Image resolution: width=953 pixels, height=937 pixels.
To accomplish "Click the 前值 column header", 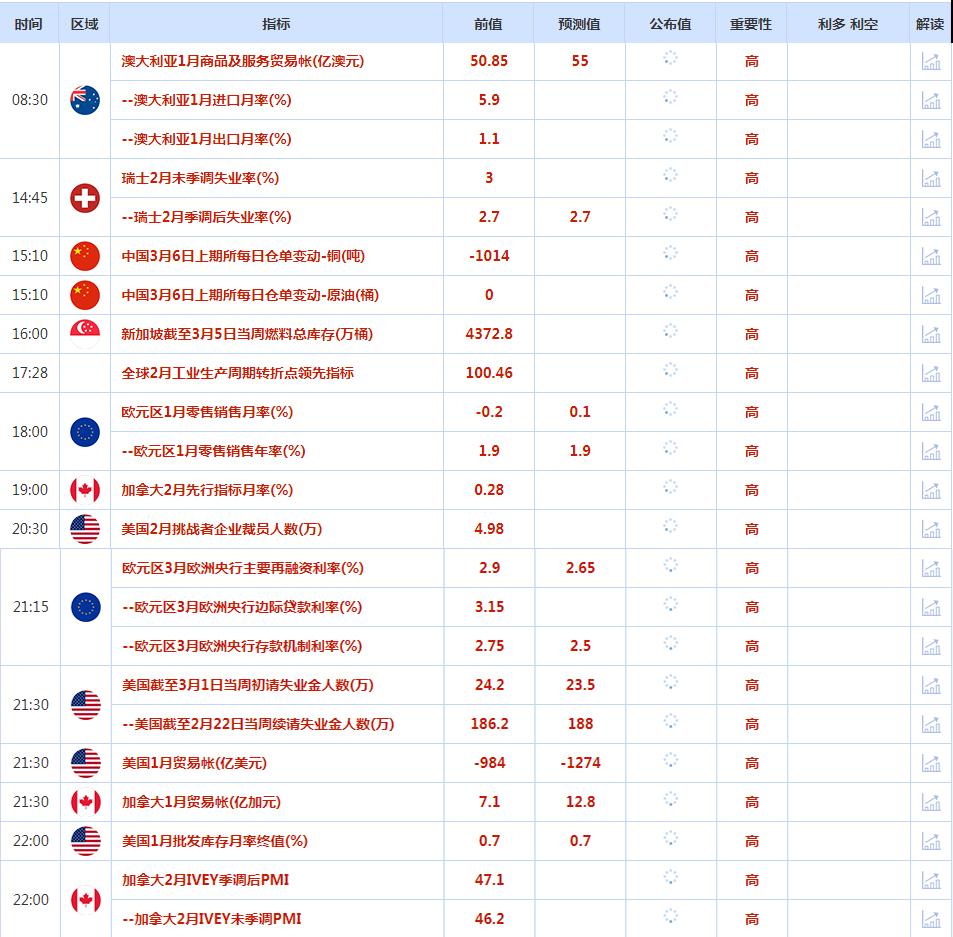I will (x=488, y=24).
